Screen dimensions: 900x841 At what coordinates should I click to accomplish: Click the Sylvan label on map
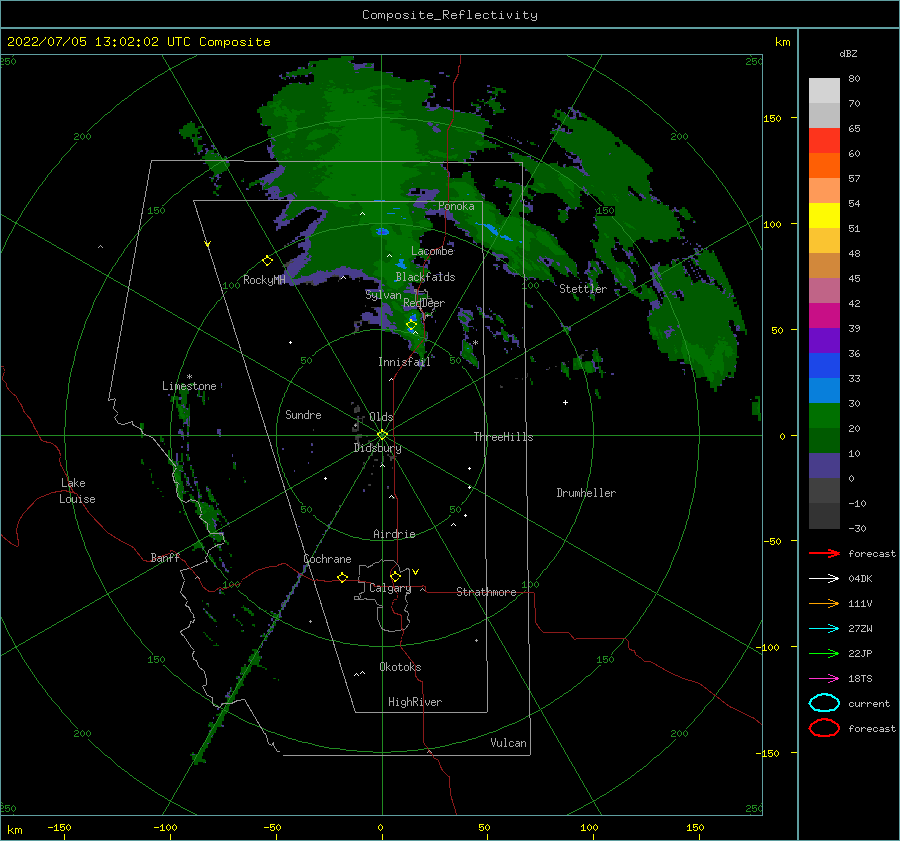pyautogui.click(x=383, y=295)
